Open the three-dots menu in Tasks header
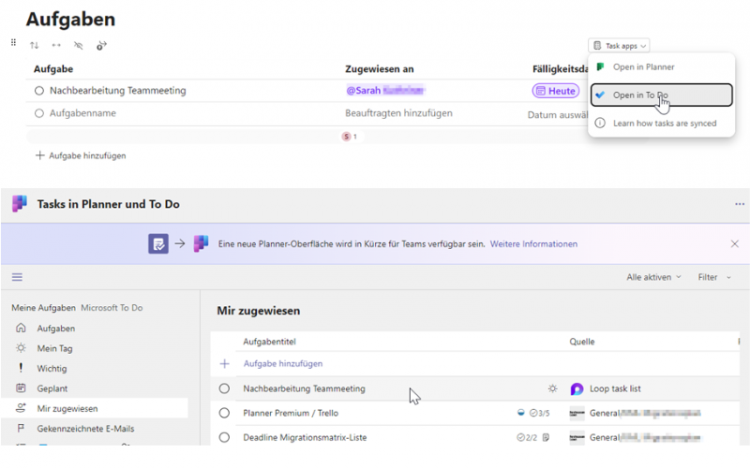This screenshot has height=468, width=750. [739, 204]
